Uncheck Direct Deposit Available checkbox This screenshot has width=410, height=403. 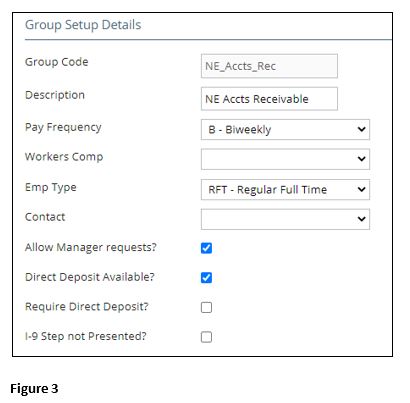[206, 277]
